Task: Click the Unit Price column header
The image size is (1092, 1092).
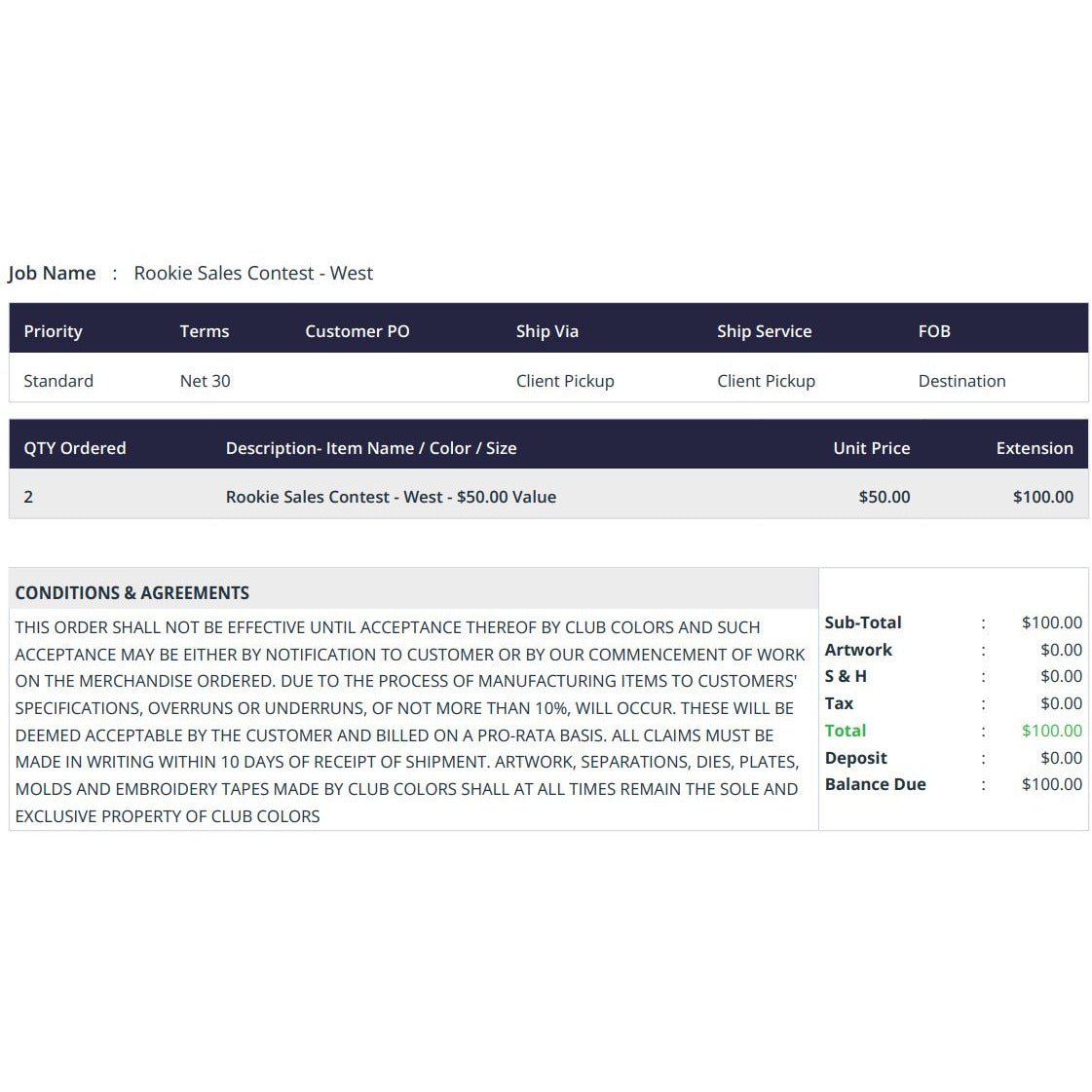Action: (x=872, y=448)
